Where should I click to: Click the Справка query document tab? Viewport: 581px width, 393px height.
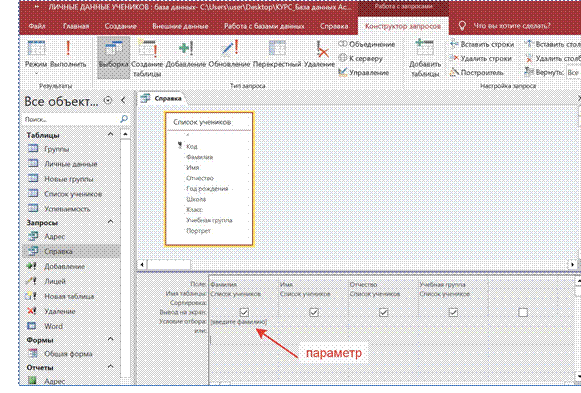coord(162,98)
